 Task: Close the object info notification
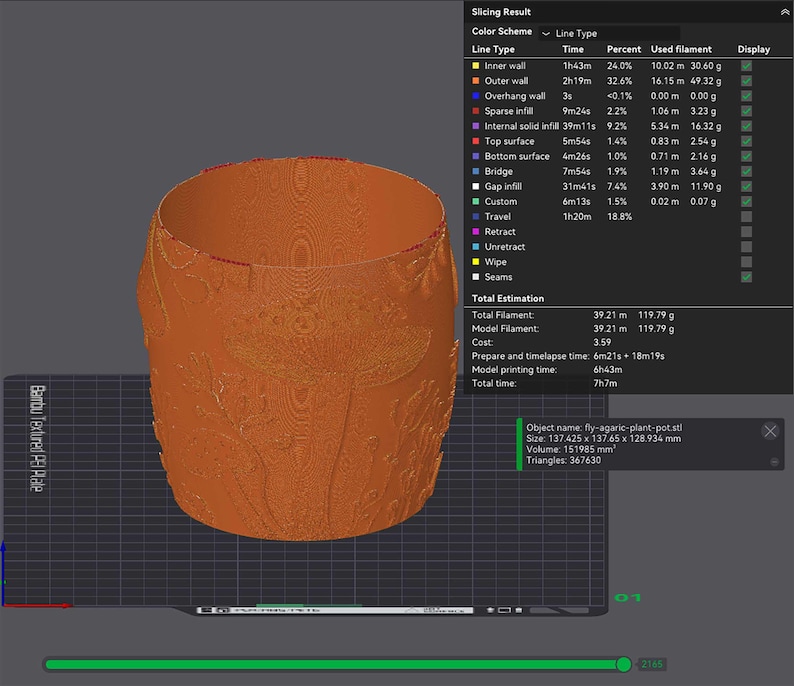[x=770, y=431]
